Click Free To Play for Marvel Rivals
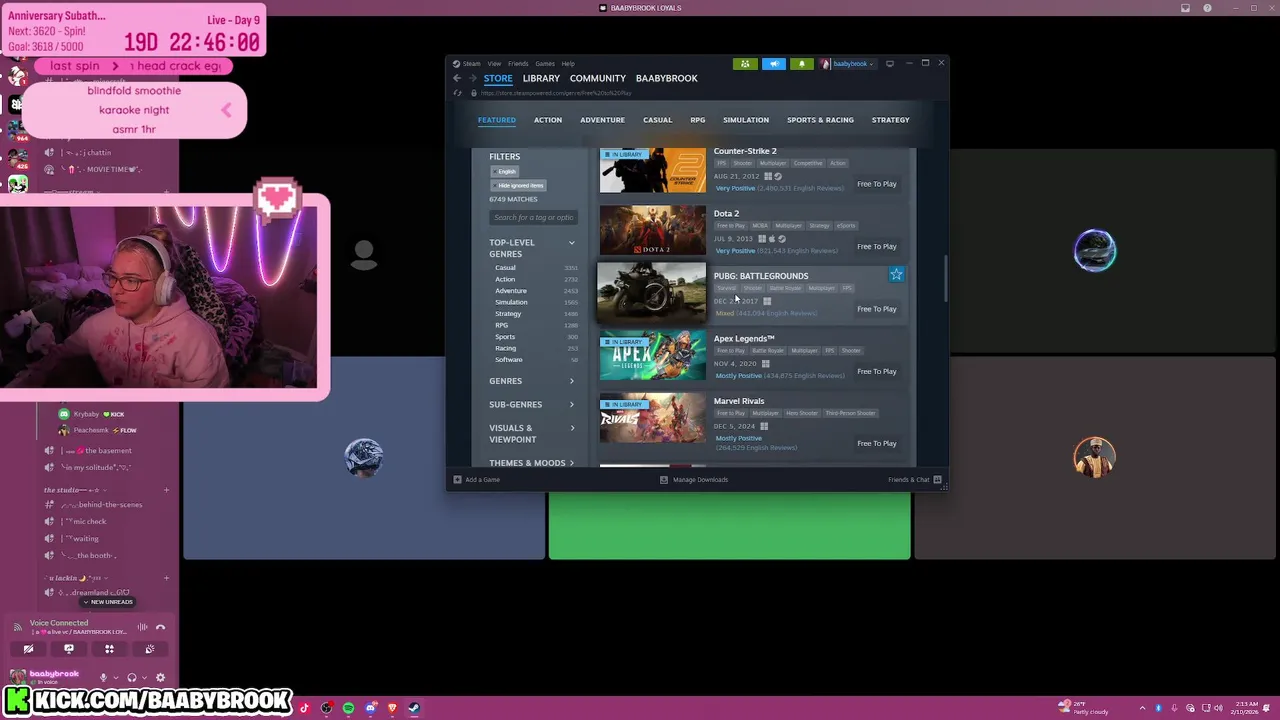The image size is (1280, 720). point(877,443)
